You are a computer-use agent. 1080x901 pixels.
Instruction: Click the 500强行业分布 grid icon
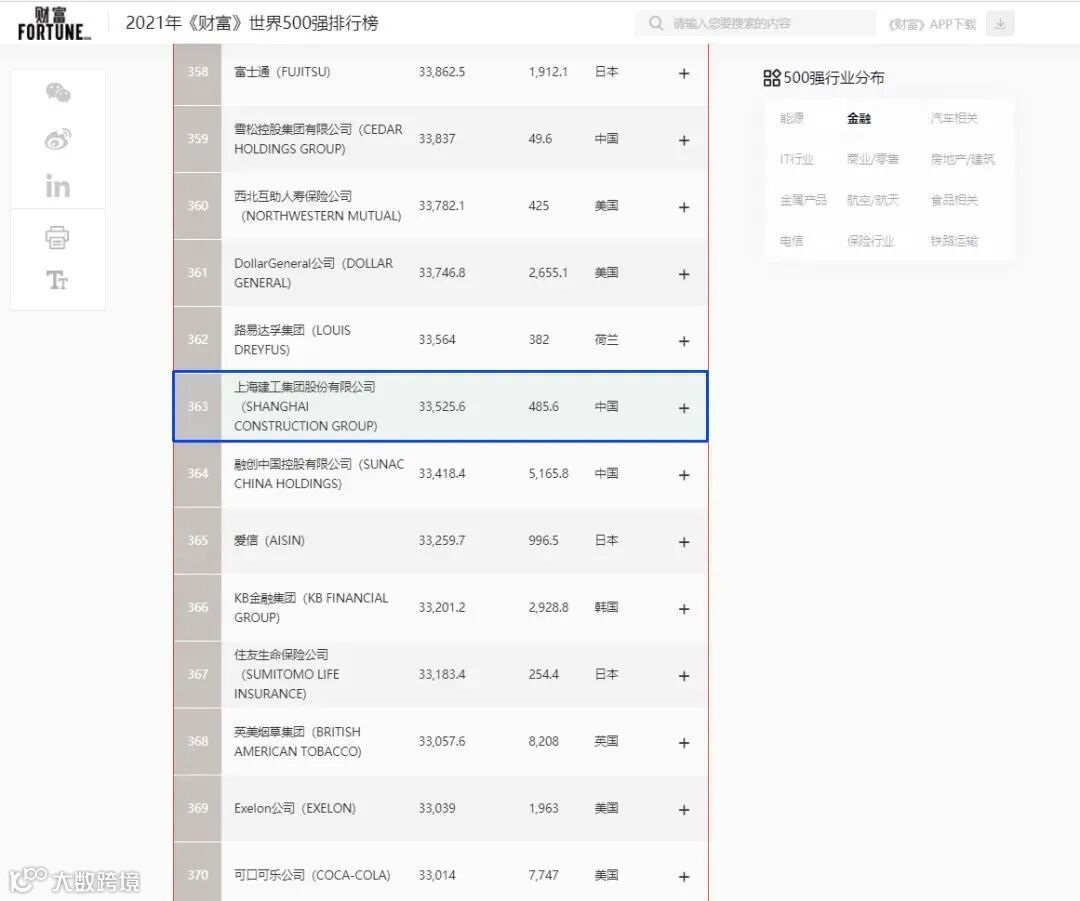tap(771, 78)
